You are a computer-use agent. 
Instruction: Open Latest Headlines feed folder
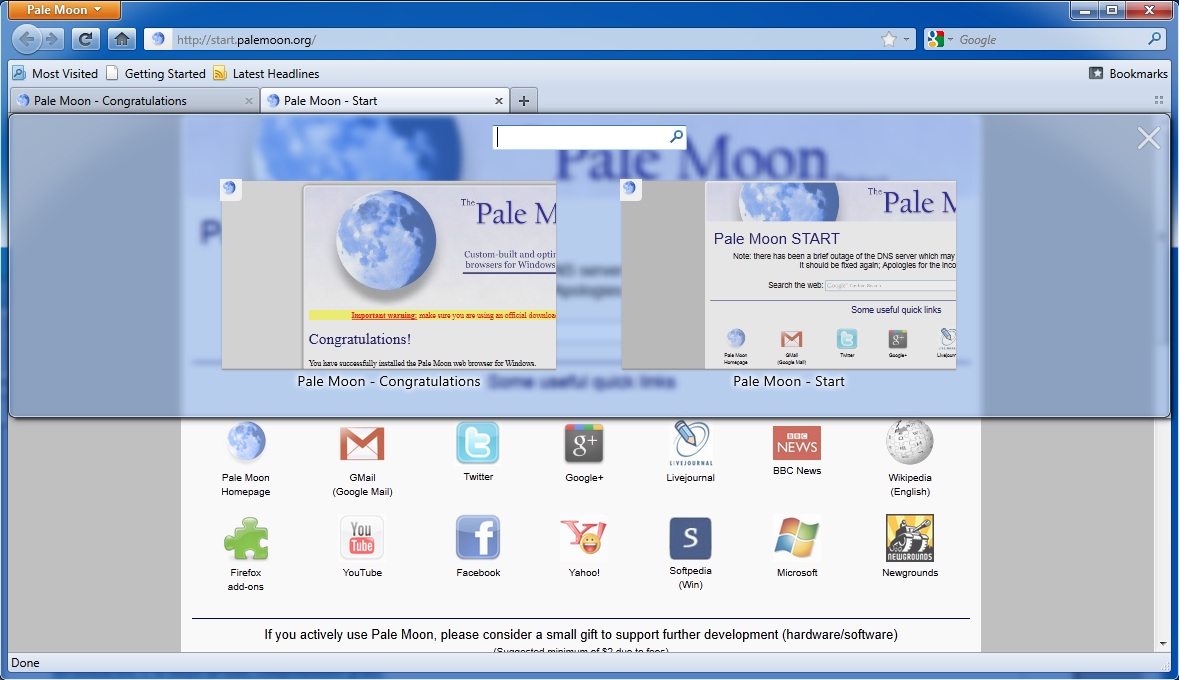point(266,73)
